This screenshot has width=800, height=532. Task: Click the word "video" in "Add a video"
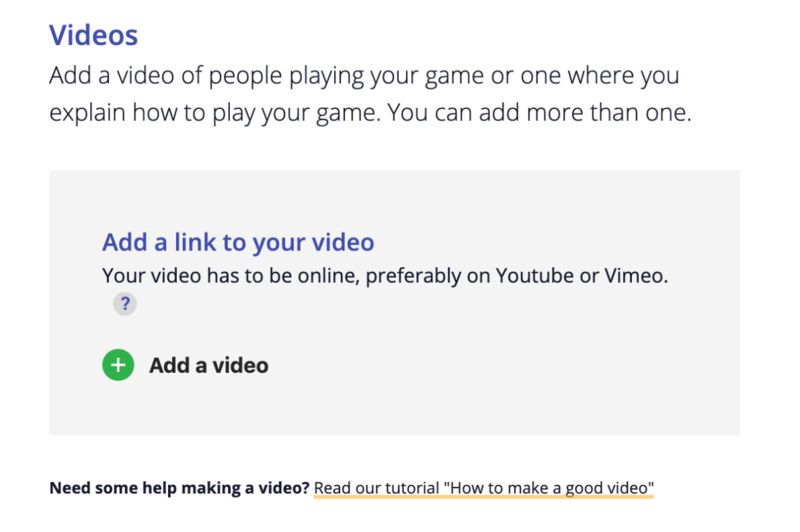(238, 366)
